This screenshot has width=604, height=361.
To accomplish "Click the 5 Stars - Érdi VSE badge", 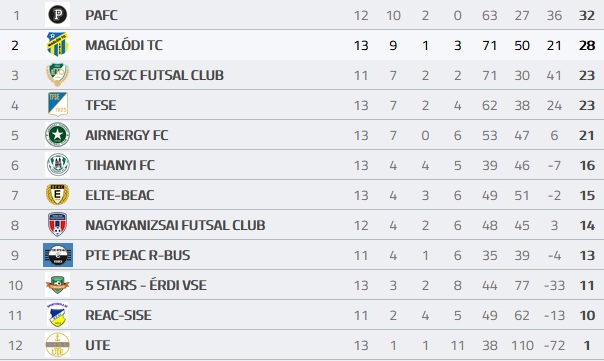I will pyautogui.click(x=57, y=285).
